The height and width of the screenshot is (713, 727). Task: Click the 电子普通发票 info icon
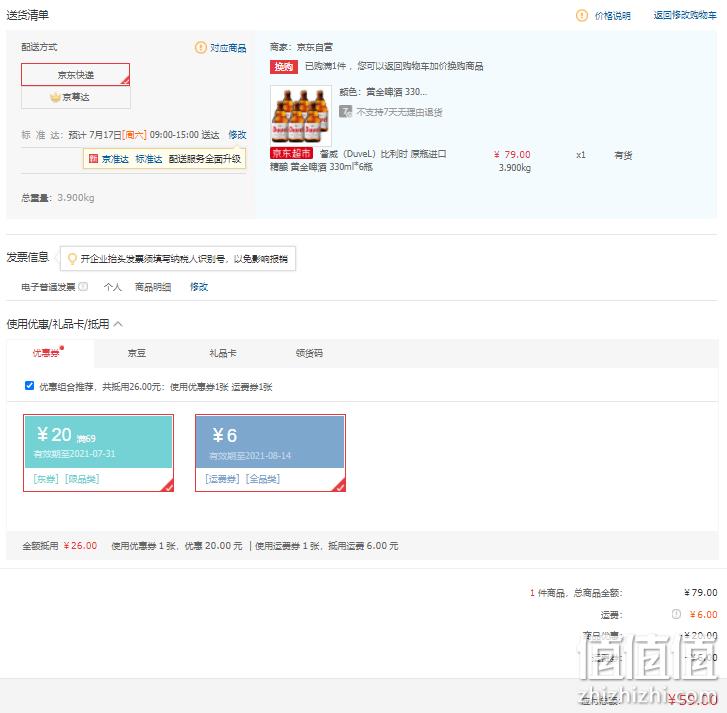click(83, 286)
